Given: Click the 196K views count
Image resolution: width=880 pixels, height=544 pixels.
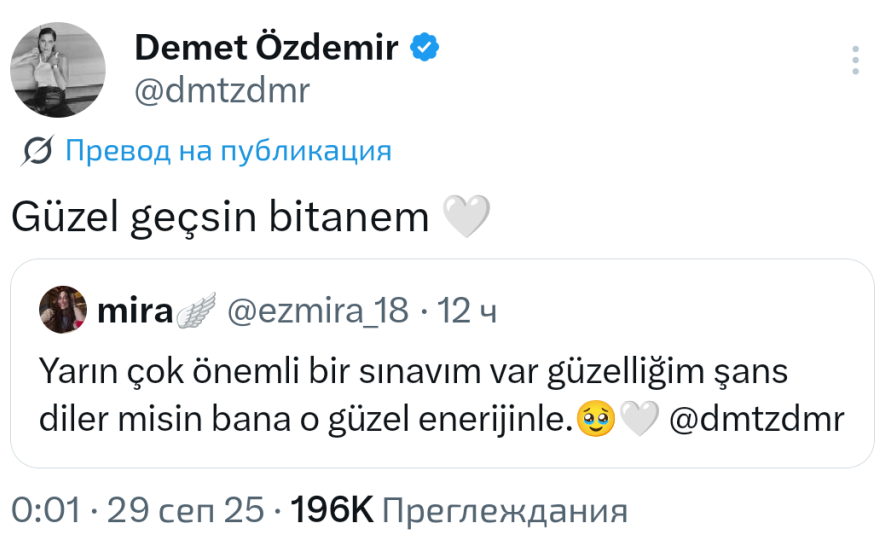Looking at the screenshot, I should coord(330,511).
